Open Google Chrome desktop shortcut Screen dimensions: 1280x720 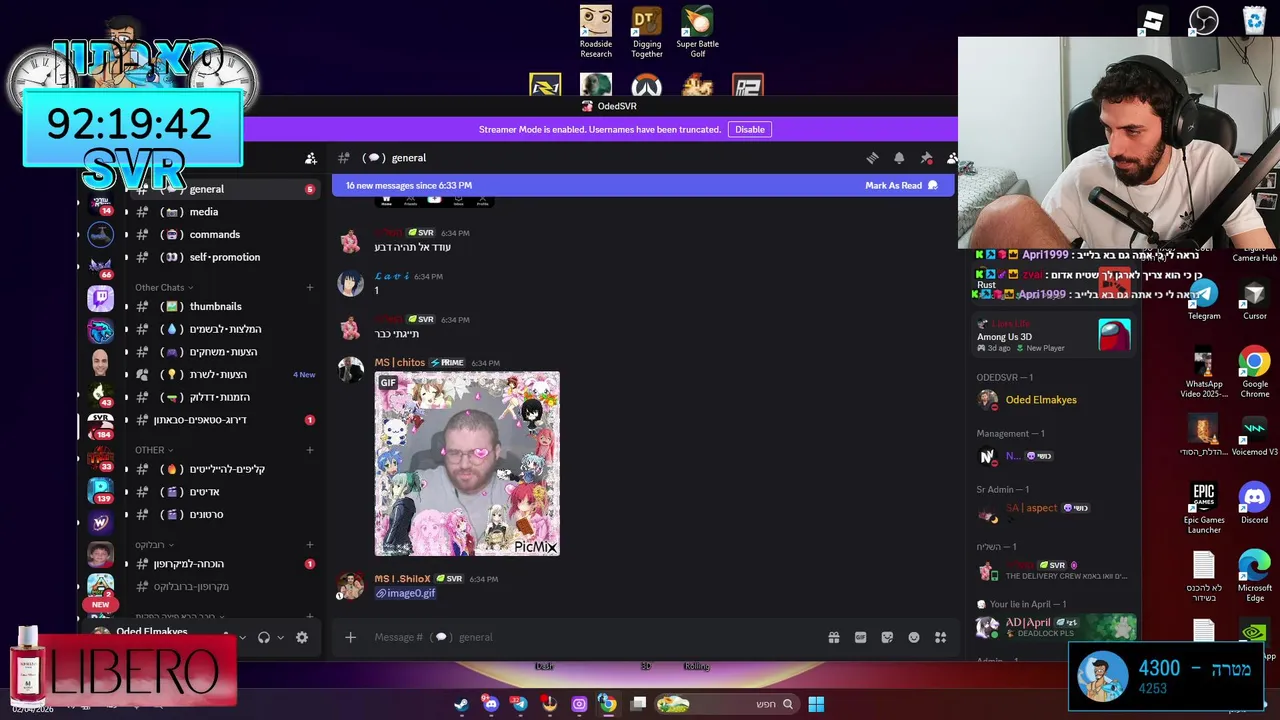coord(1255,373)
